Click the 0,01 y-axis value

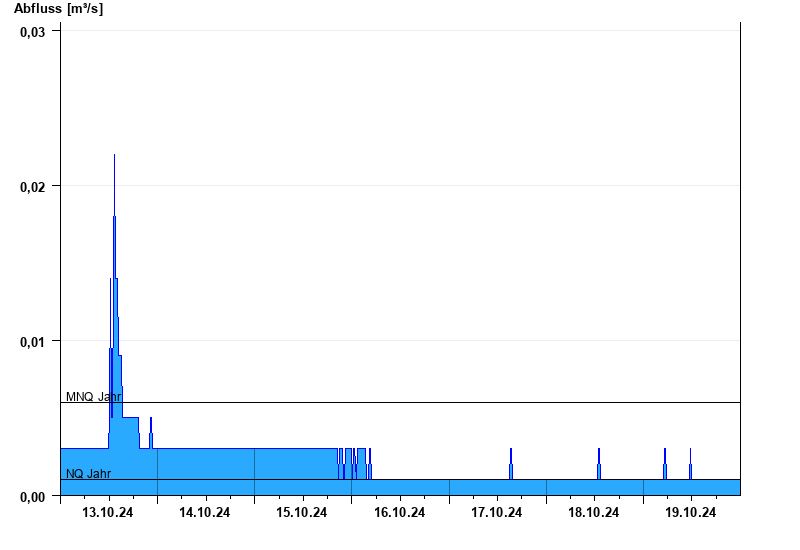click(33, 342)
